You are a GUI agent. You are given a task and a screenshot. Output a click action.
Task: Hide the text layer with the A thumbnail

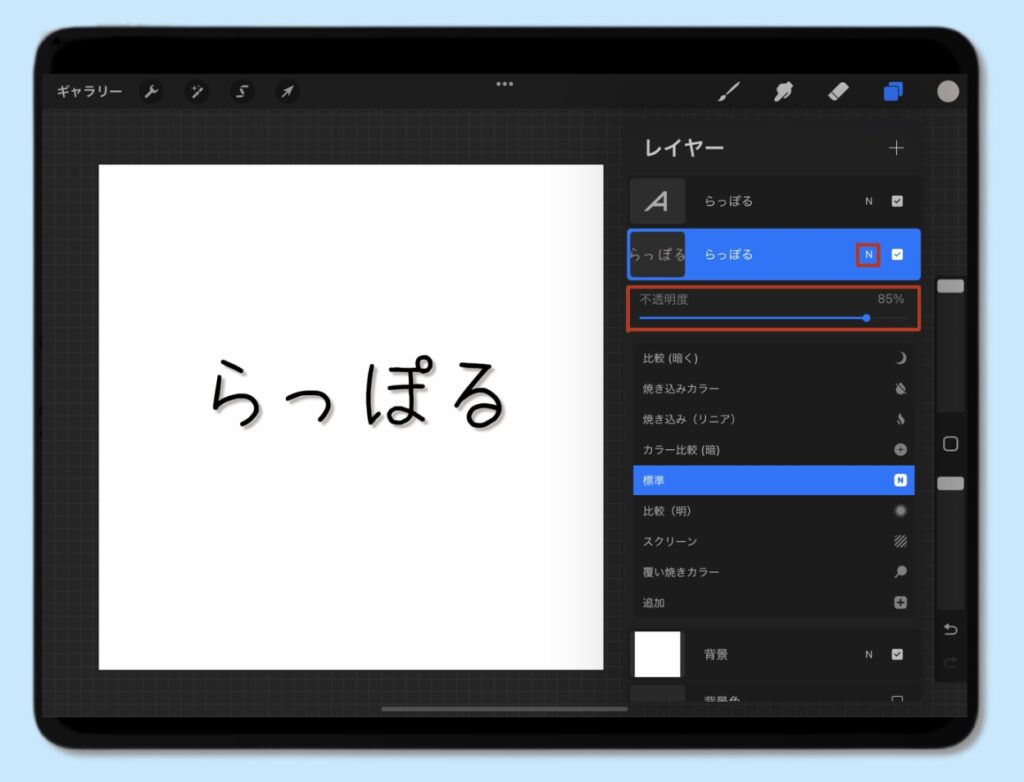(x=897, y=201)
